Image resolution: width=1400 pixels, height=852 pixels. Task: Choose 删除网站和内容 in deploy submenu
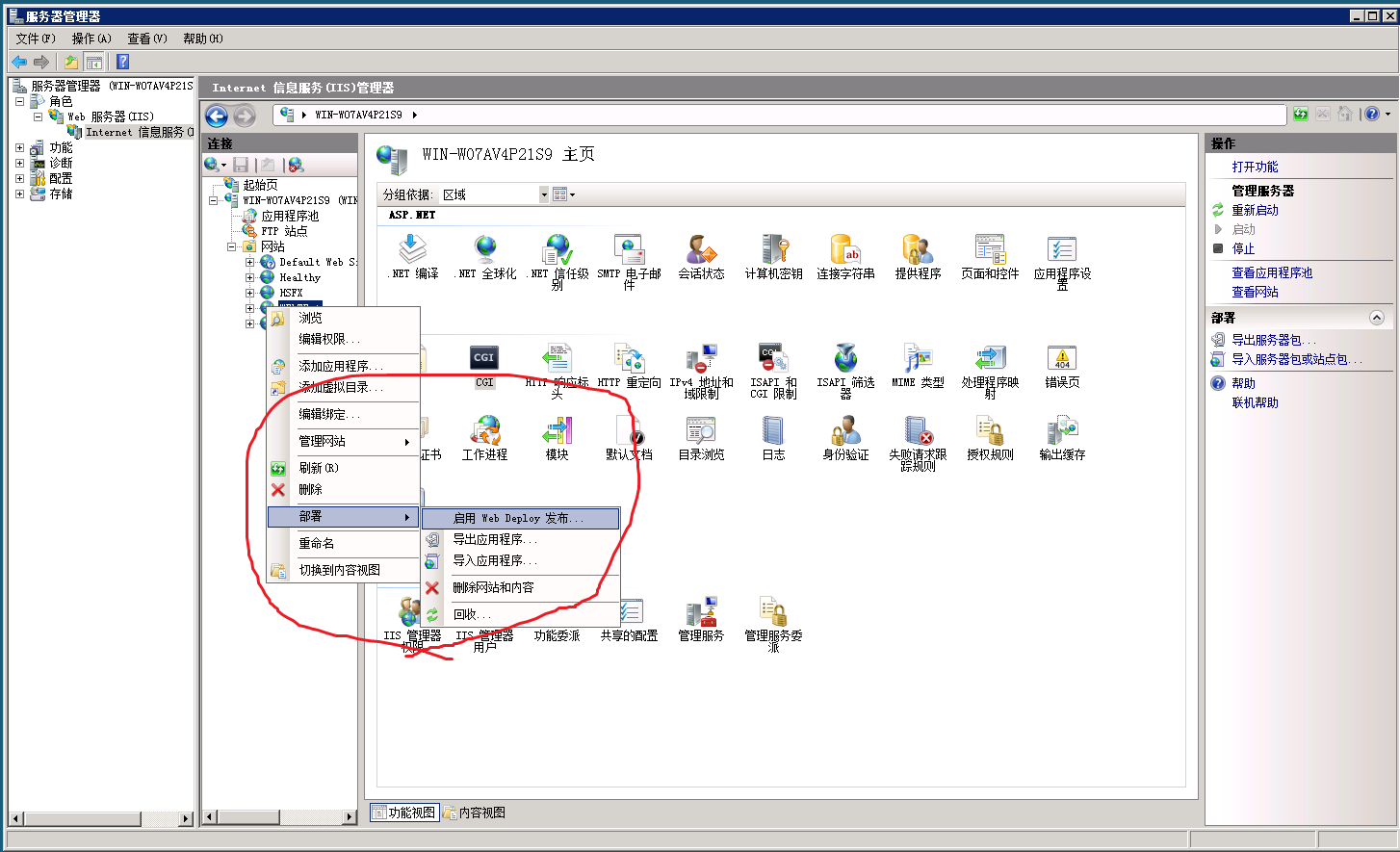pyautogui.click(x=521, y=587)
